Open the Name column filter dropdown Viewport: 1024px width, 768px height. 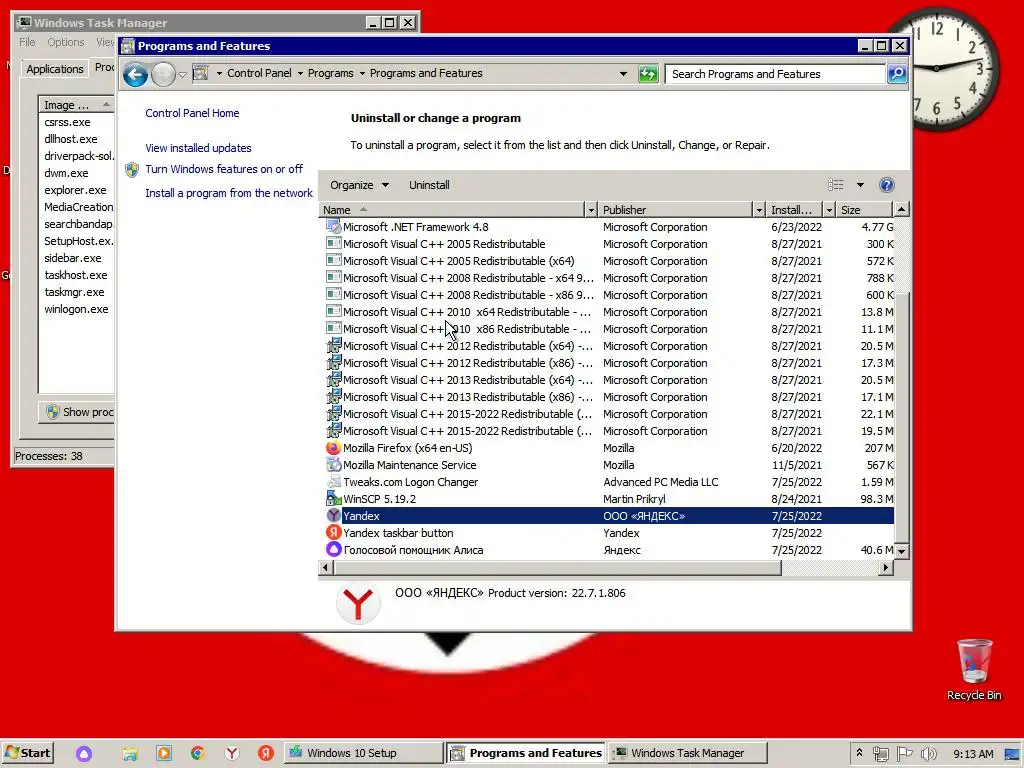[591, 210]
